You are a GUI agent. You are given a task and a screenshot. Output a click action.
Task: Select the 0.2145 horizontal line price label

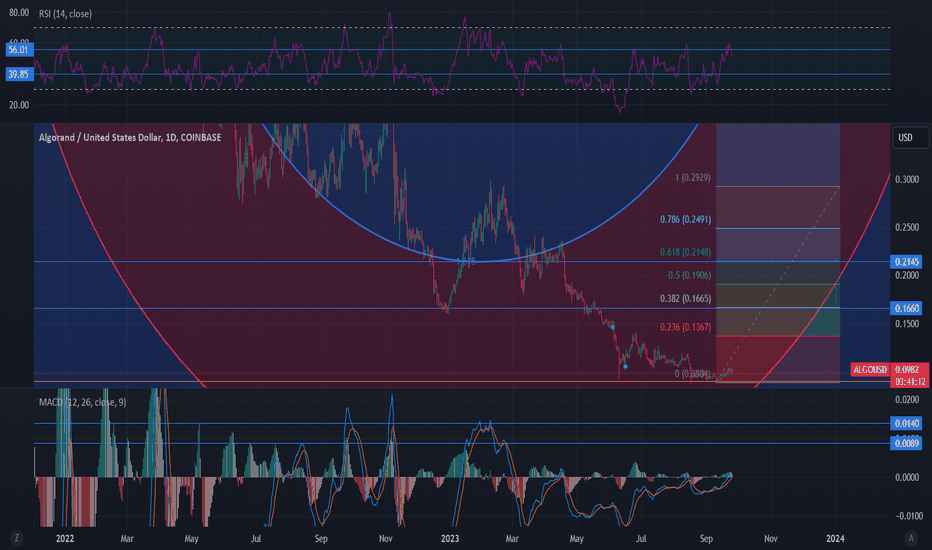[x=906, y=262]
